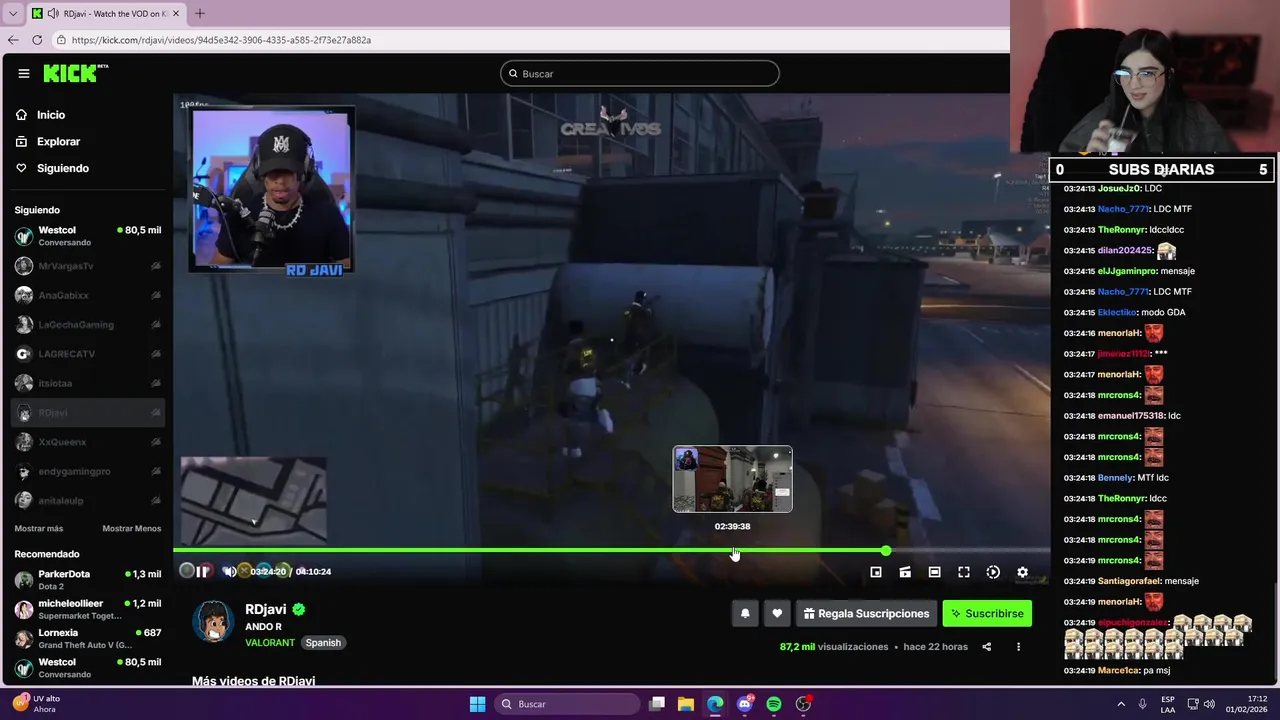The height and width of the screenshot is (720, 1280).
Task: Show hidden system tray icons
Action: pyautogui.click(x=1121, y=704)
